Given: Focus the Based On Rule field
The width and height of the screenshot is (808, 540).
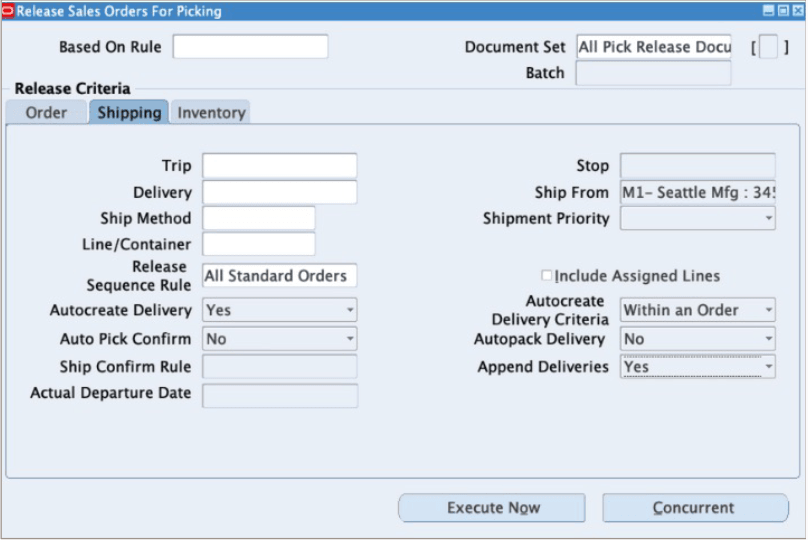Looking at the screenshot, I should (250, 47).
